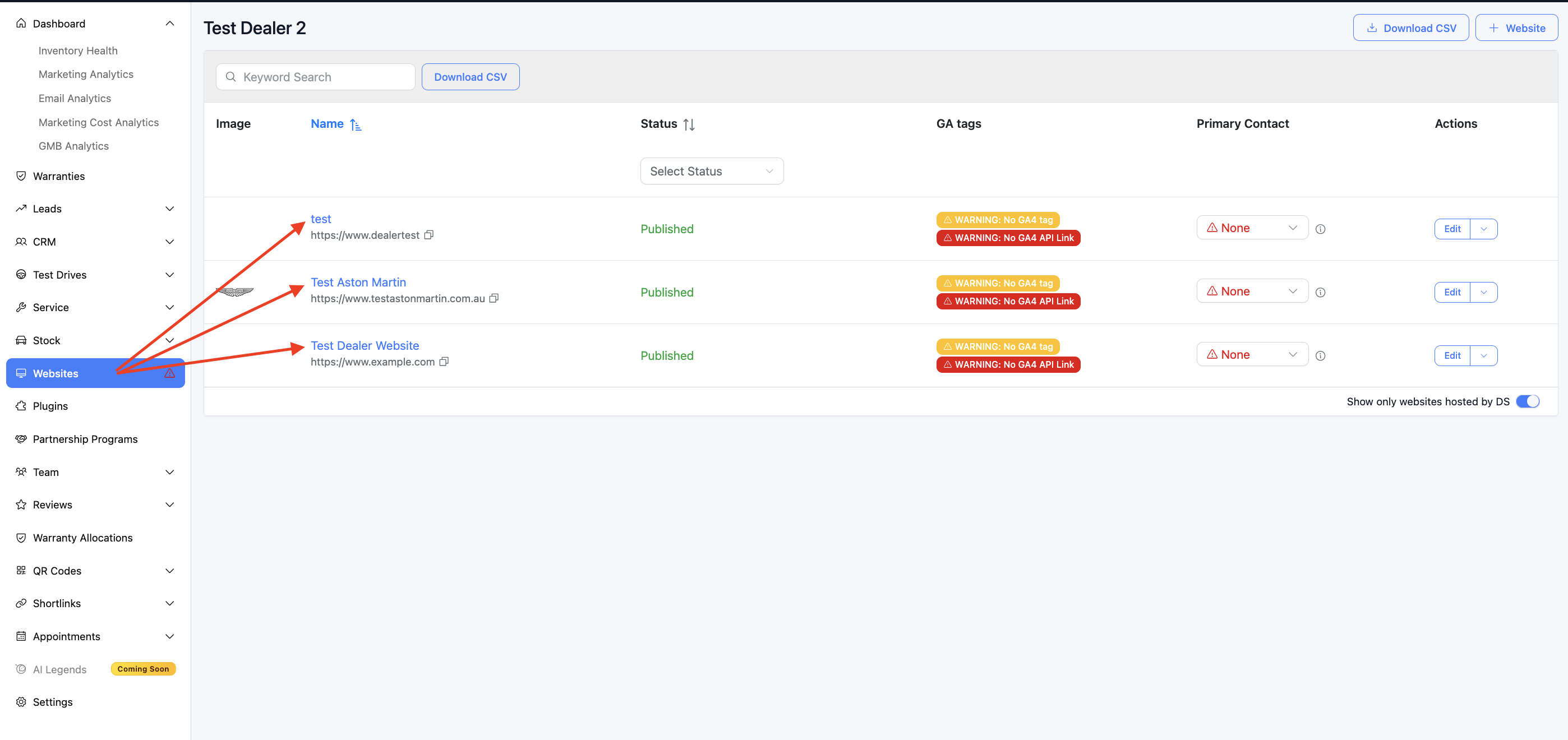Image resolution: width=1568 pixels, height=740 pixels.
Task: Copy the dealertest URL with copy icon
Action: 428,235
